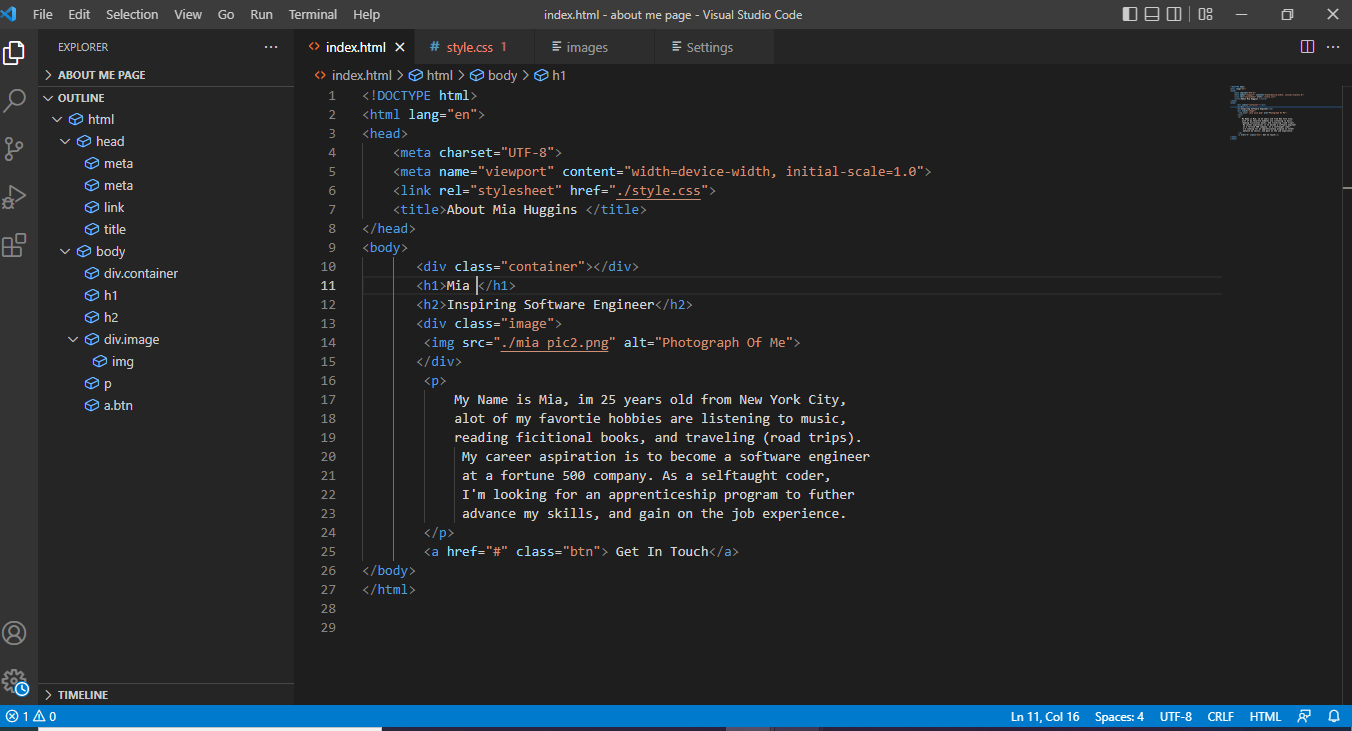Screen dimensions: 1352x731
Task: Click the Accounts icon in the activity bar
Action: (14, 632)
